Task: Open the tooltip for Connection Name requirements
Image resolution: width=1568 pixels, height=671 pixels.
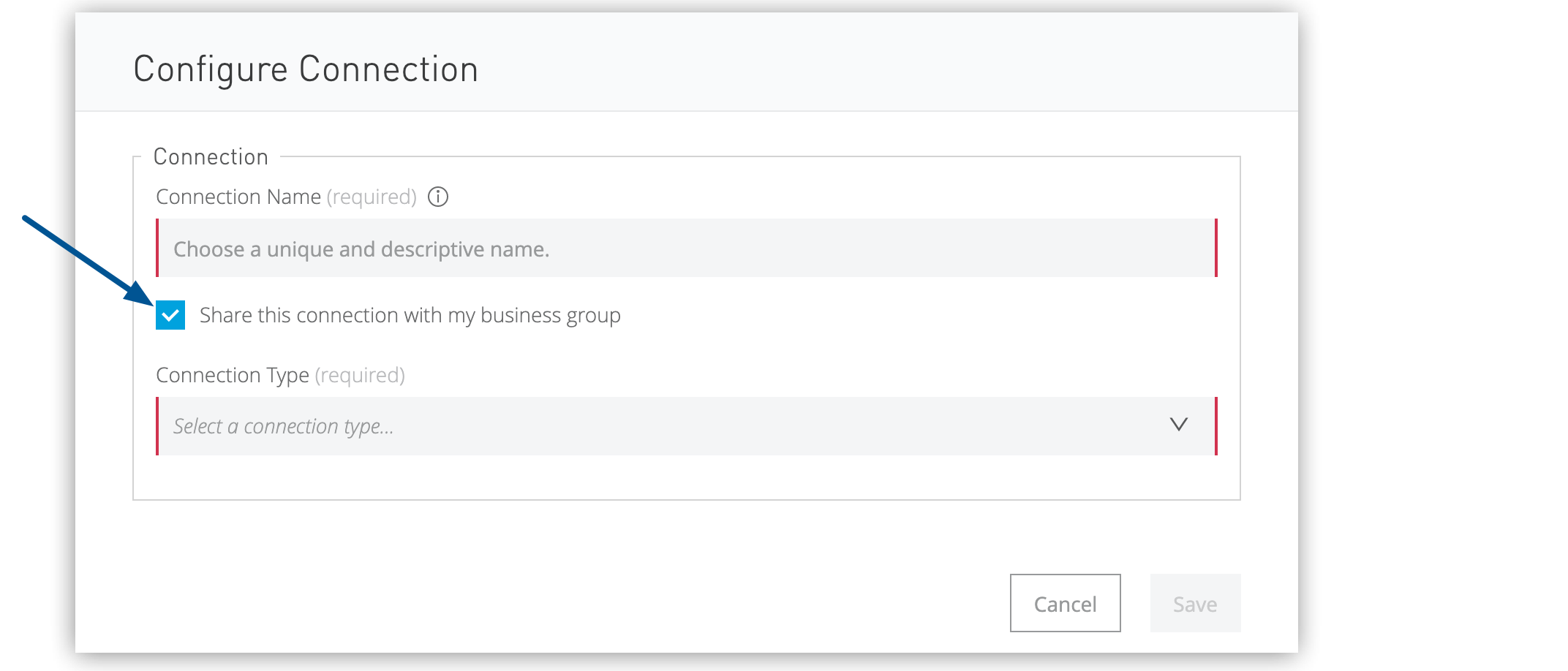Action: 437,197
